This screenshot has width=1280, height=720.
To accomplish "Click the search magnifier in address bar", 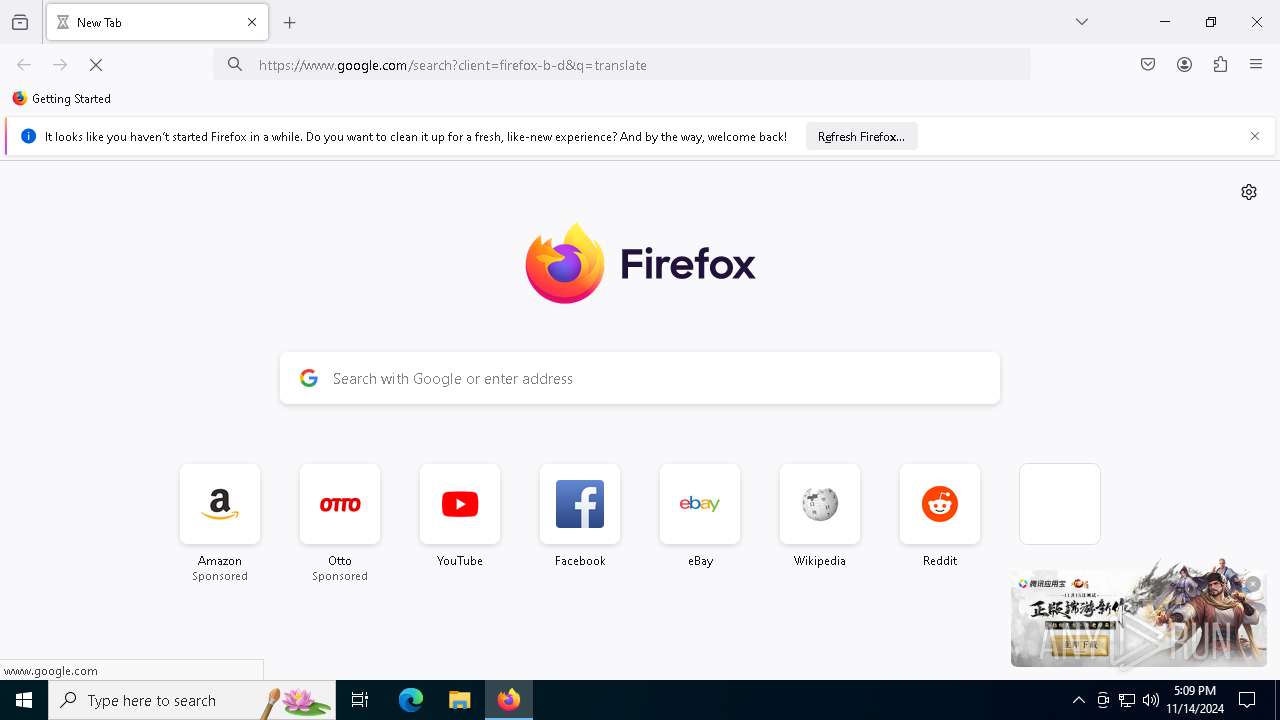I will pos(235,65).
